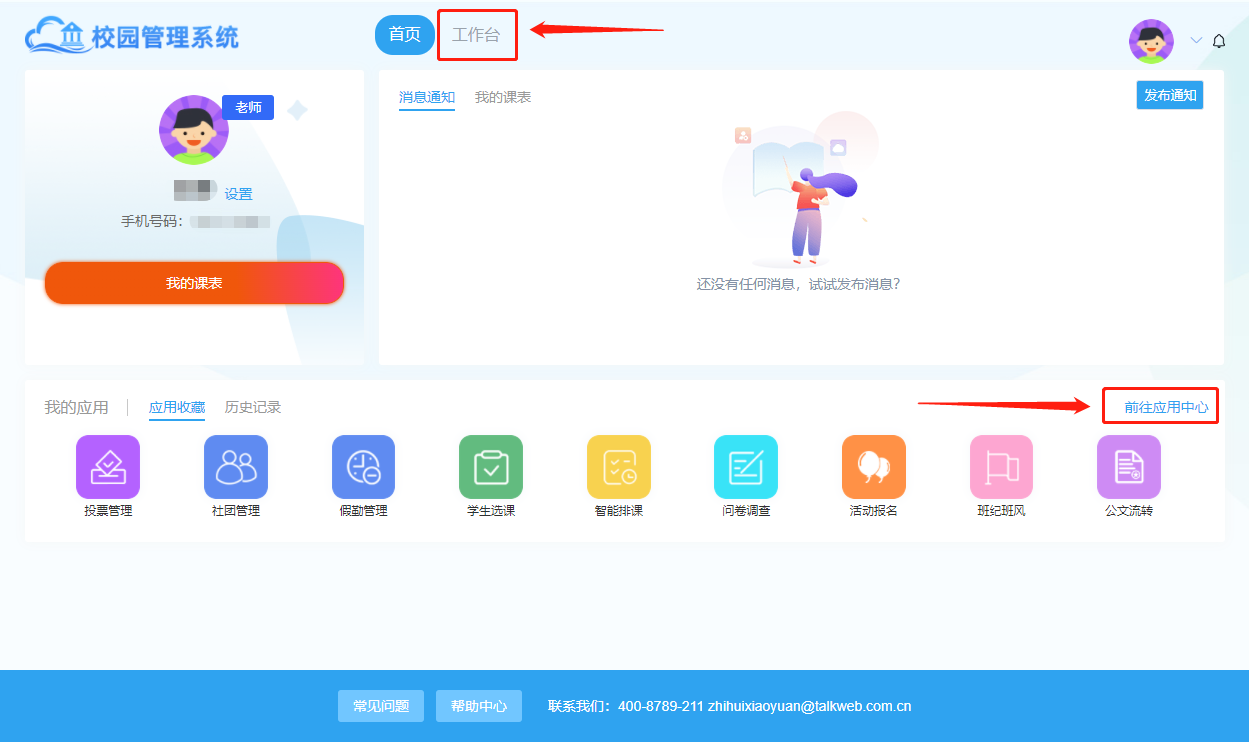The width and height of the screenshot is (1249, 742).
Task: Select the 首页 home tab
Action: [x=405, y=35]
